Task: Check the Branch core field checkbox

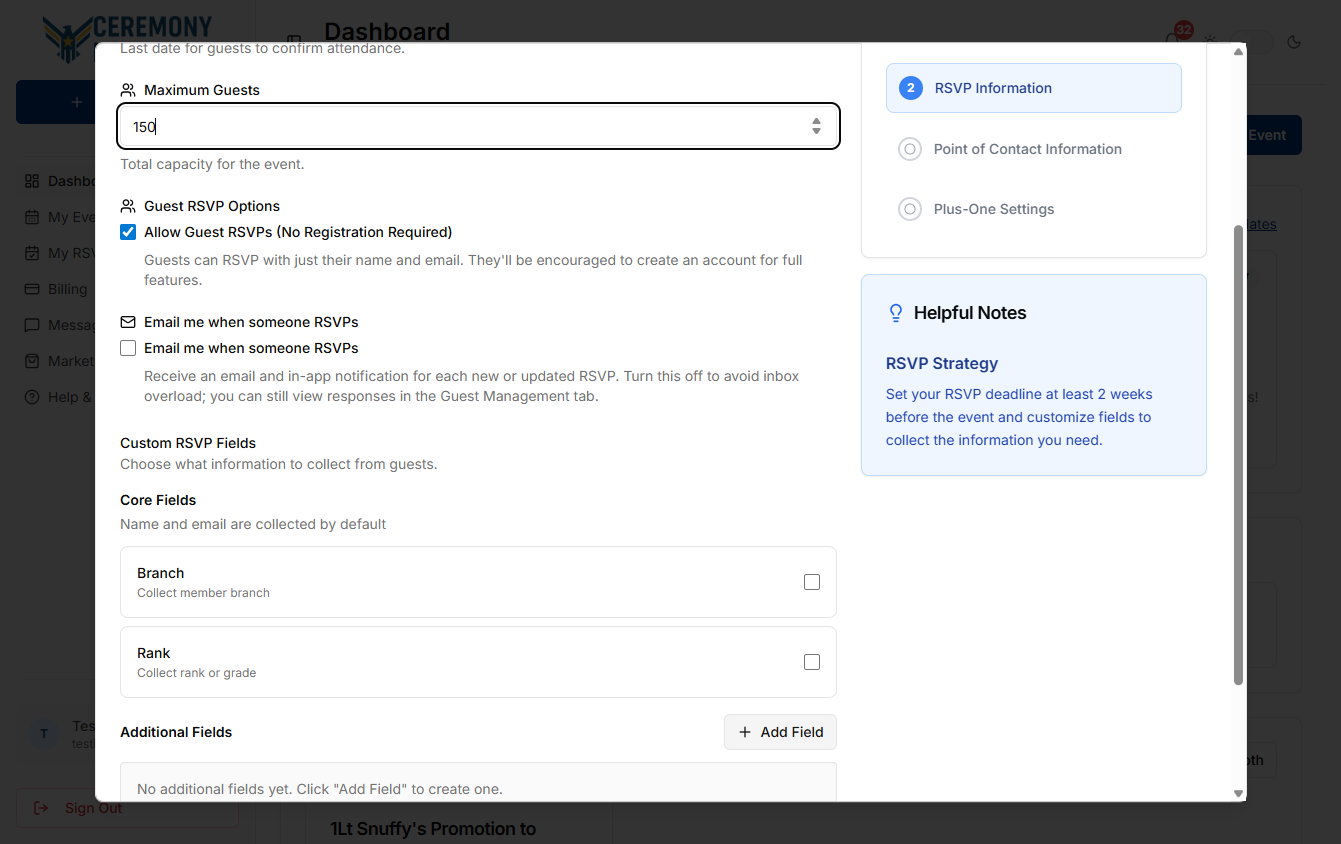Action: [812, 582]
